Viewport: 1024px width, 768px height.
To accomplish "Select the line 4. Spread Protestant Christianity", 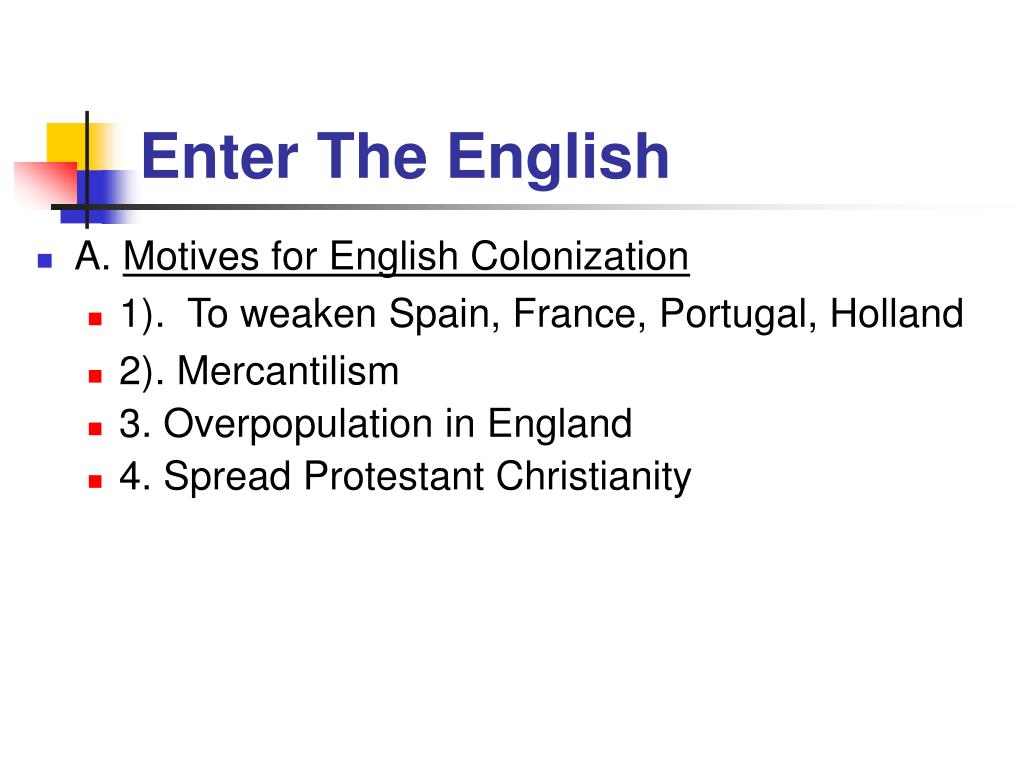I will click(406, 477).
